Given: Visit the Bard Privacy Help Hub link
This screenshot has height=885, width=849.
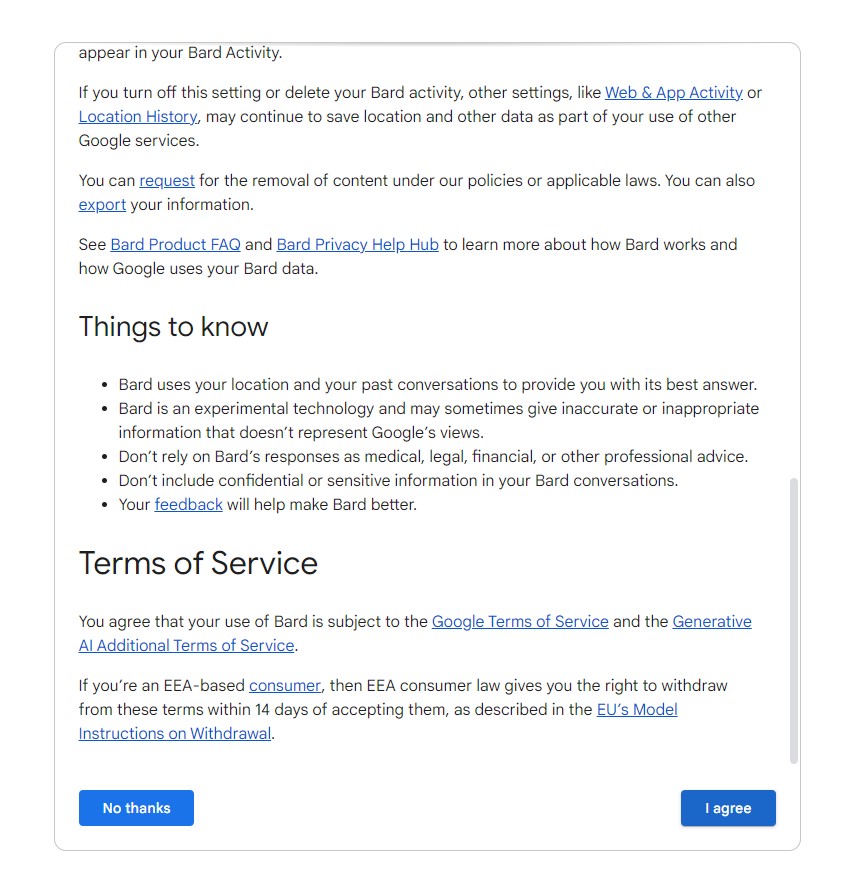Looking at the screenshot, I should [357, 245].
